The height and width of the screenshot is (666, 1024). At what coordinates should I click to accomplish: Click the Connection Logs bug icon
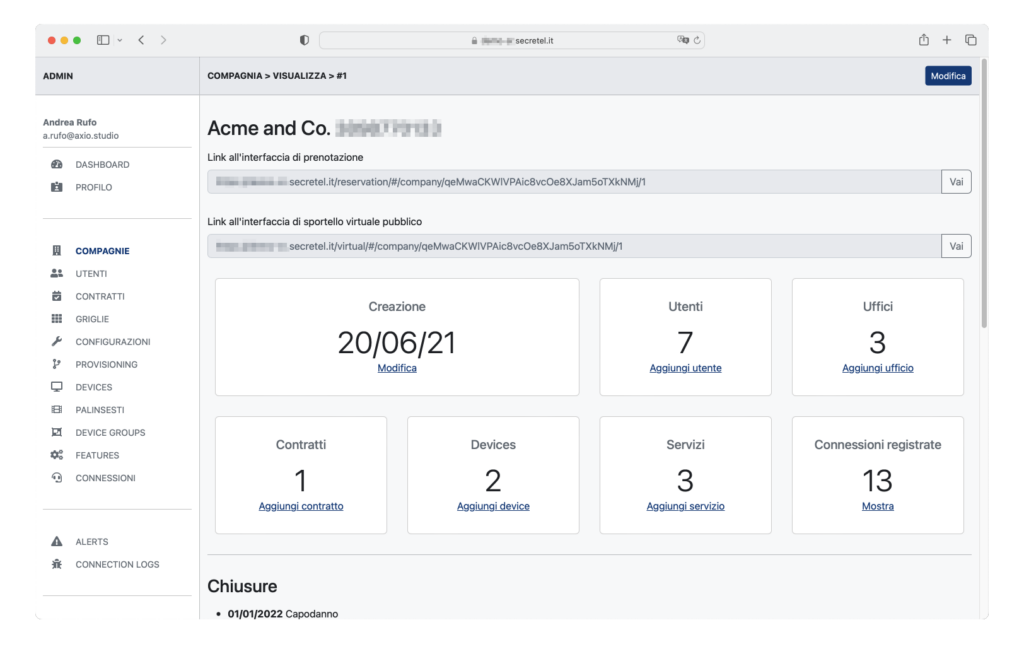tap(57, 565)
